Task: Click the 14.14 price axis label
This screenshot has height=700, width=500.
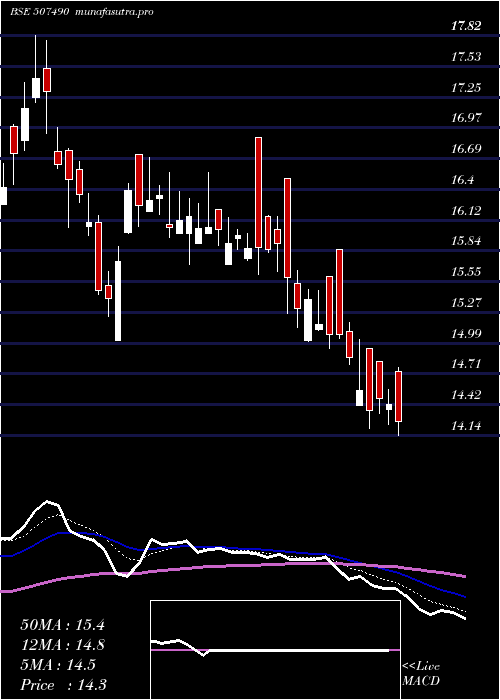Action: coord(466,425)
